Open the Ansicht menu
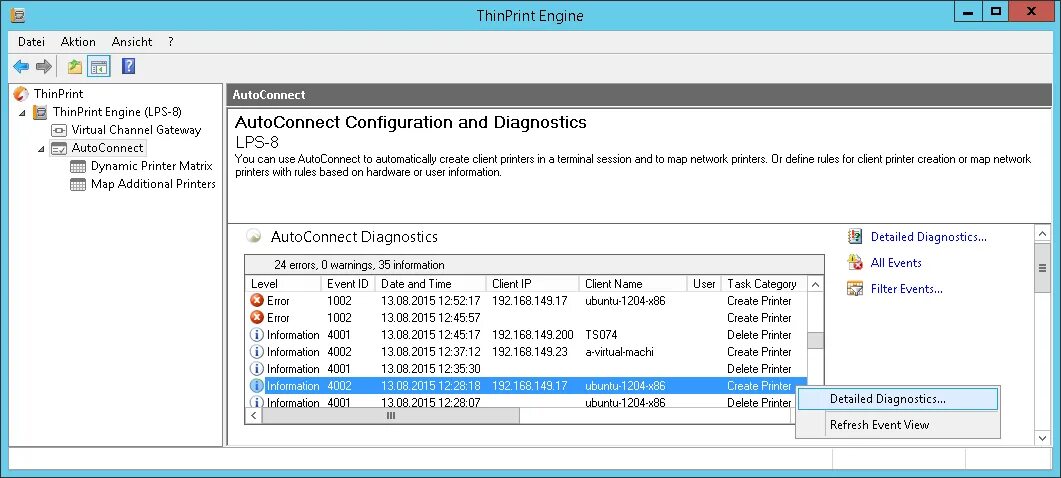The image size is (1061, 478). tap(132, 41)
